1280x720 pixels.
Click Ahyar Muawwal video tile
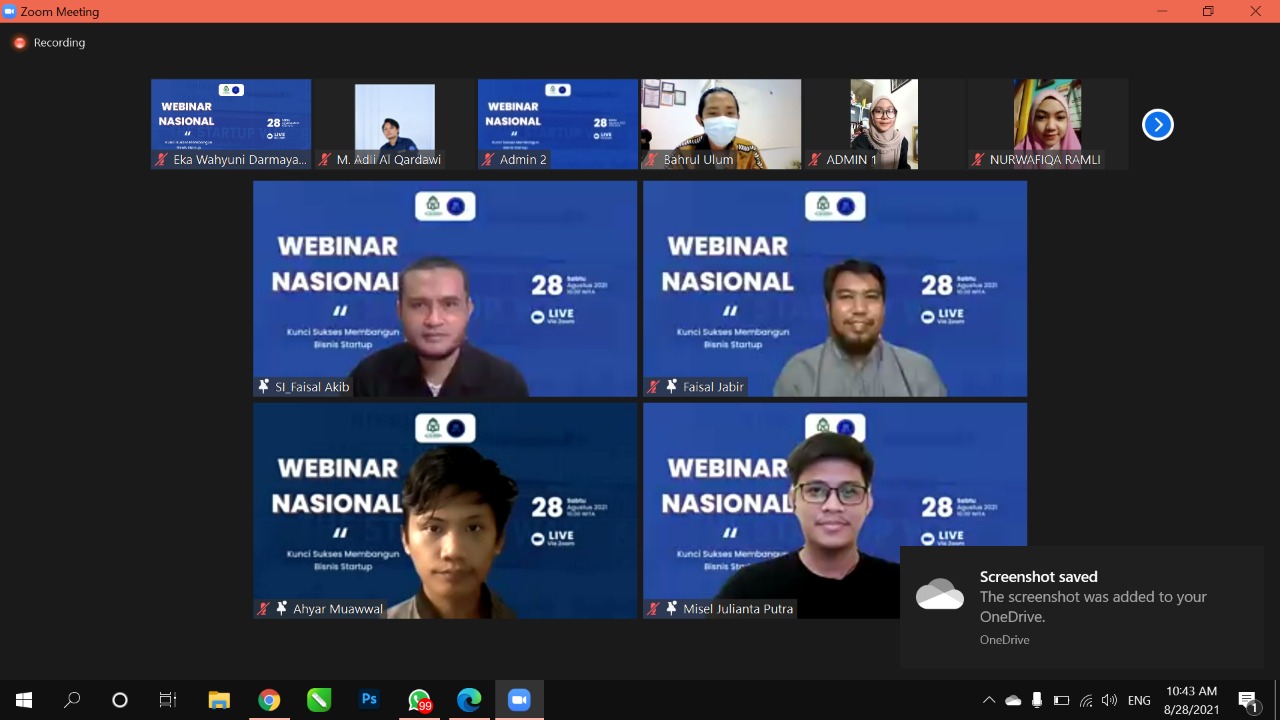pos(445,511)
